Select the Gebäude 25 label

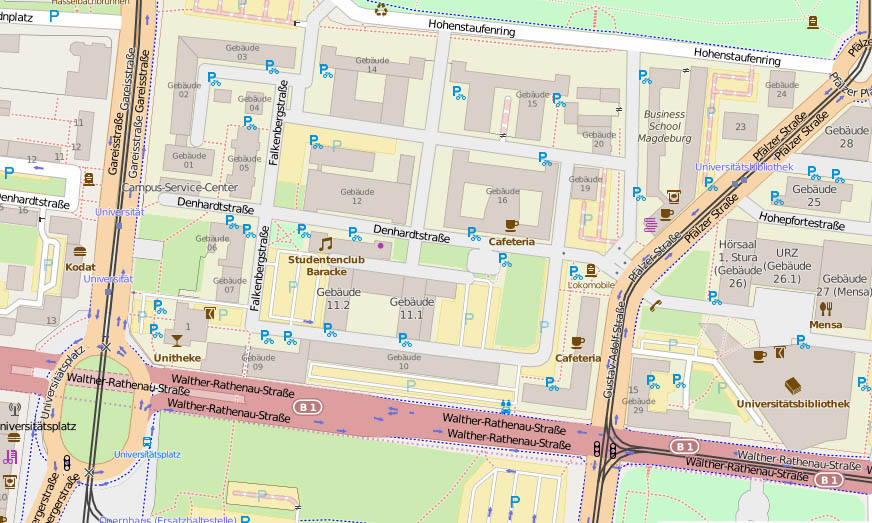pos(814,195)
